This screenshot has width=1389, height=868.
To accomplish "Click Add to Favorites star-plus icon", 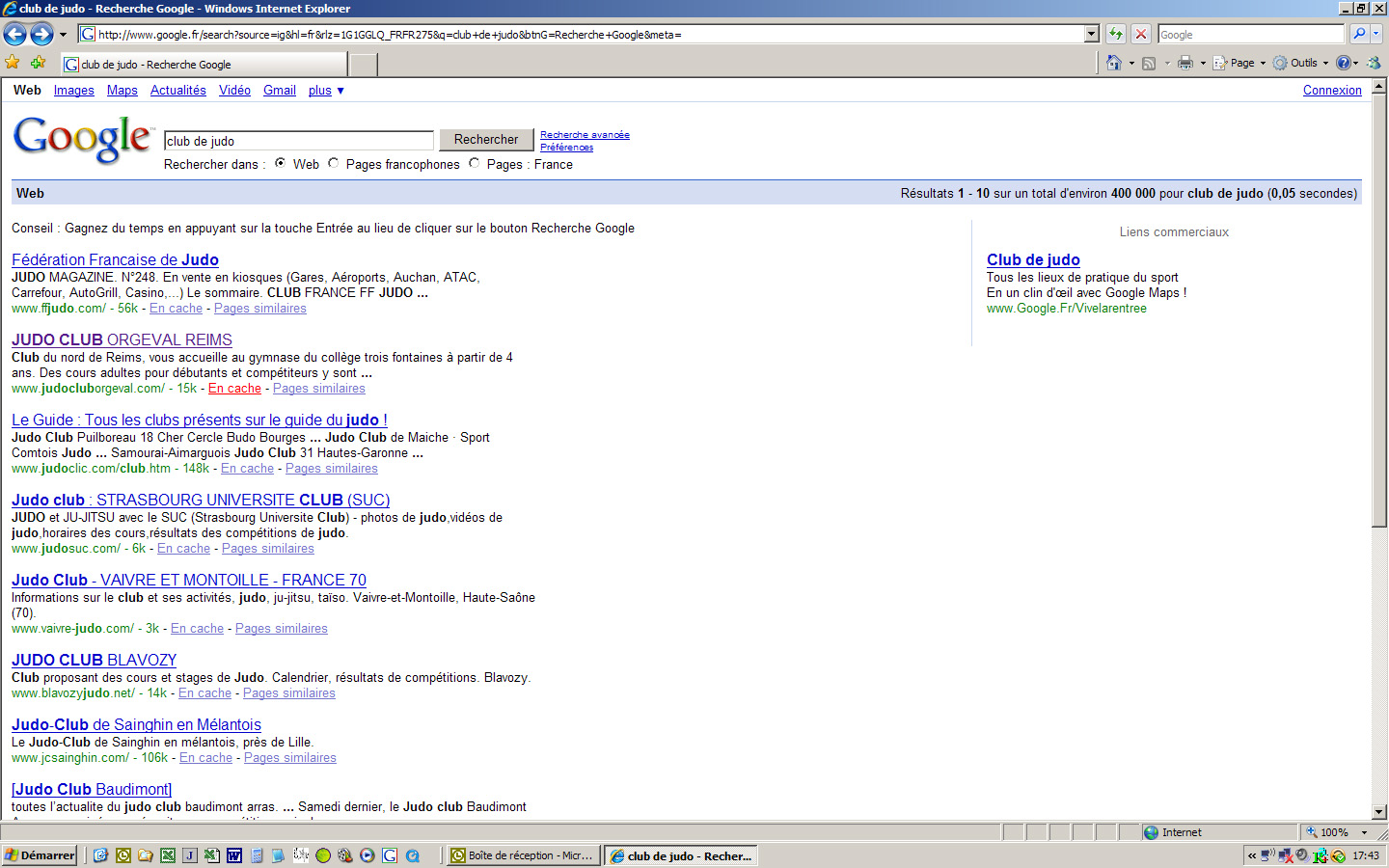I will coord(38,63).
